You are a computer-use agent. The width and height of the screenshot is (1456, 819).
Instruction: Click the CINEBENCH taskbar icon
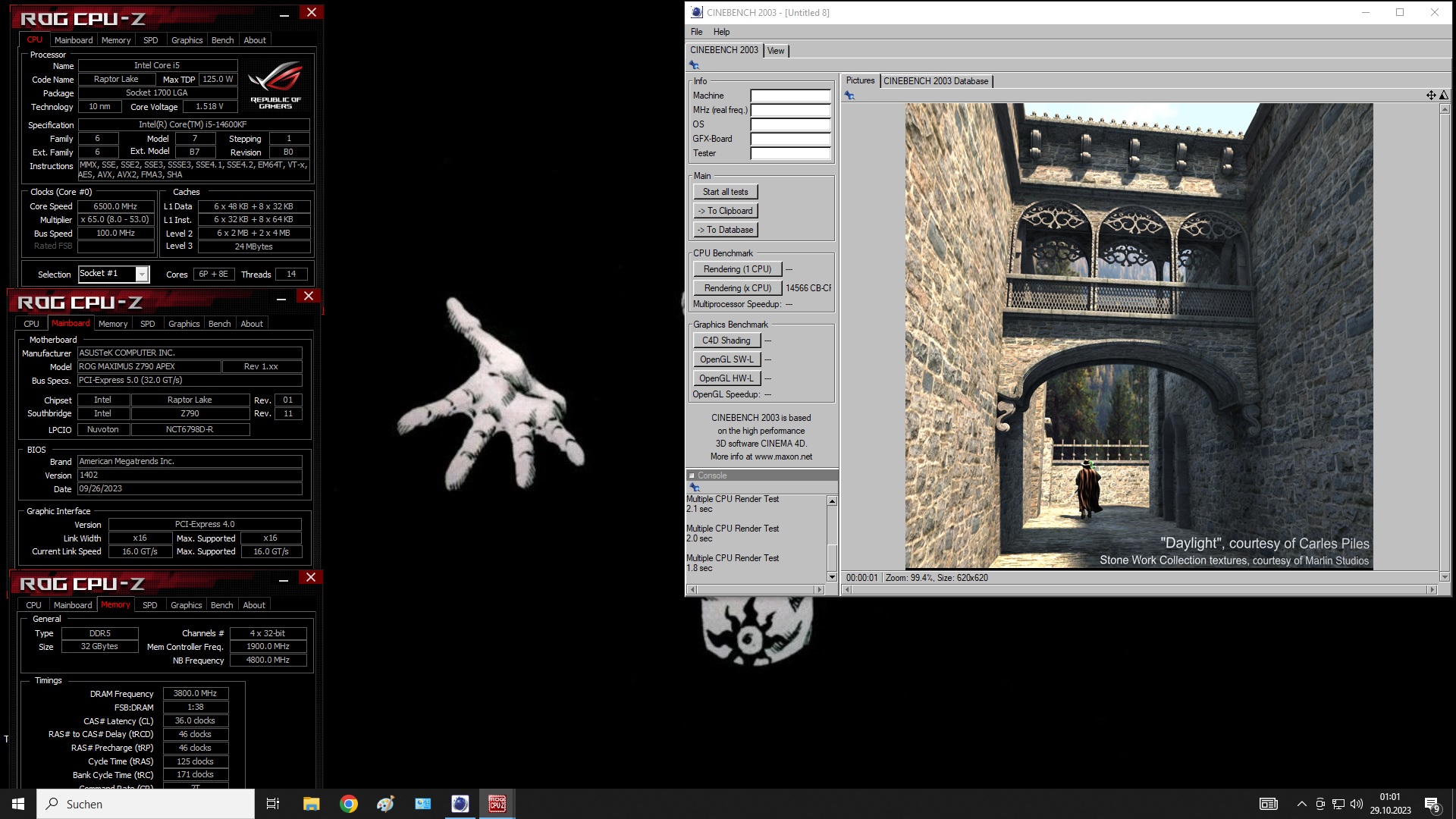[460, 804]
